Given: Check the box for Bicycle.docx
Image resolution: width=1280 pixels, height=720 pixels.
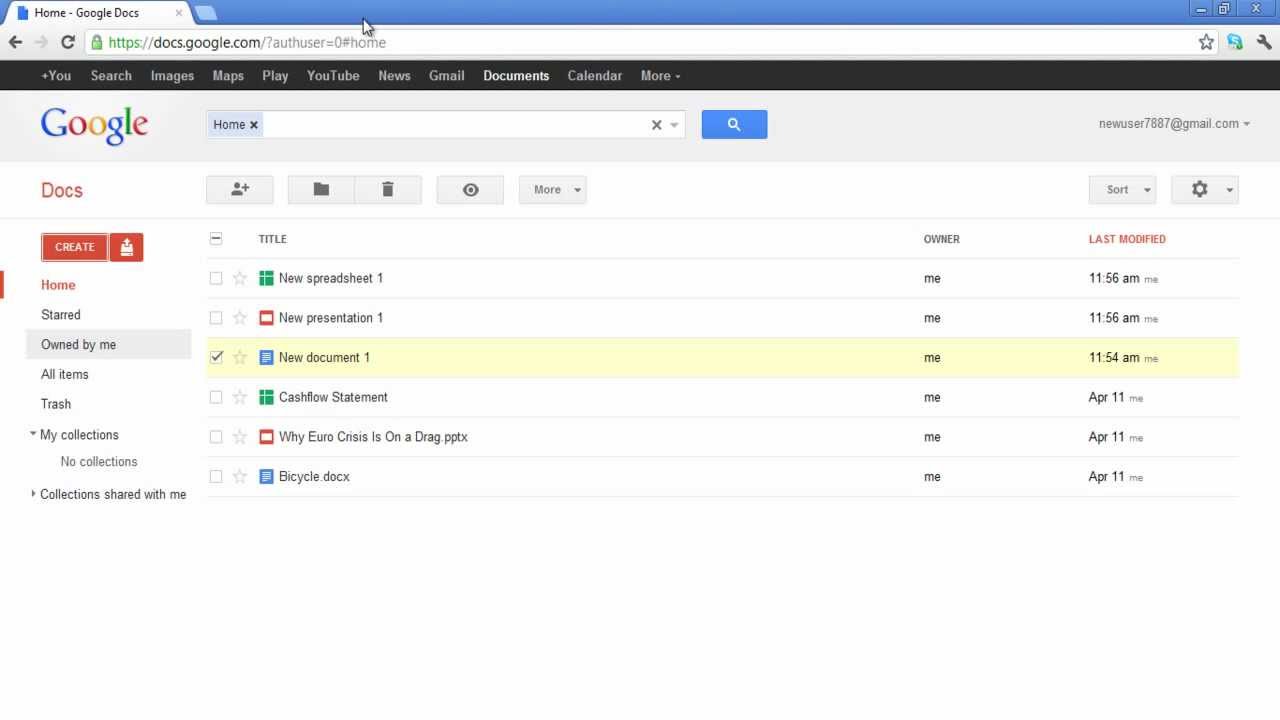Looking at the screenshot, I should [x=216, y=477].
